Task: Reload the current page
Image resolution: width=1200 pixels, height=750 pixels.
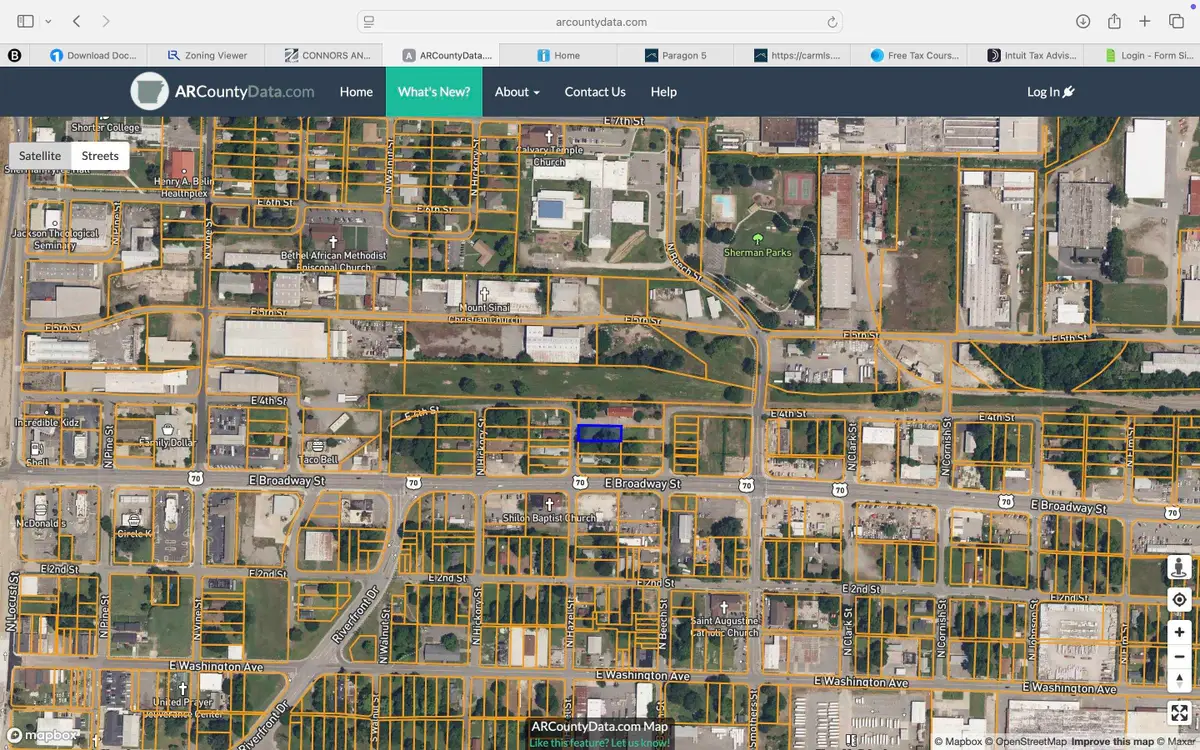Action: click(x=831, y=21)
